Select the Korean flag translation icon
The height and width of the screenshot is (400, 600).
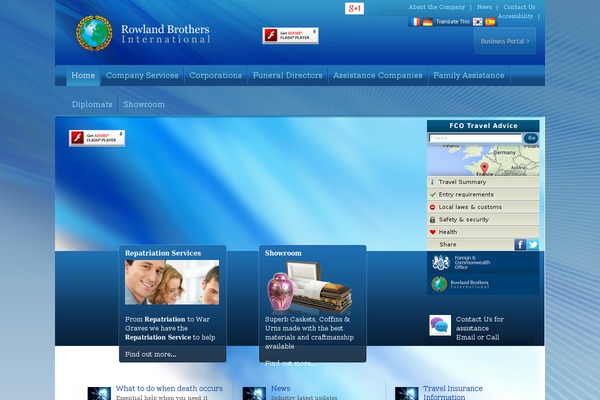[x=478, y=22]
